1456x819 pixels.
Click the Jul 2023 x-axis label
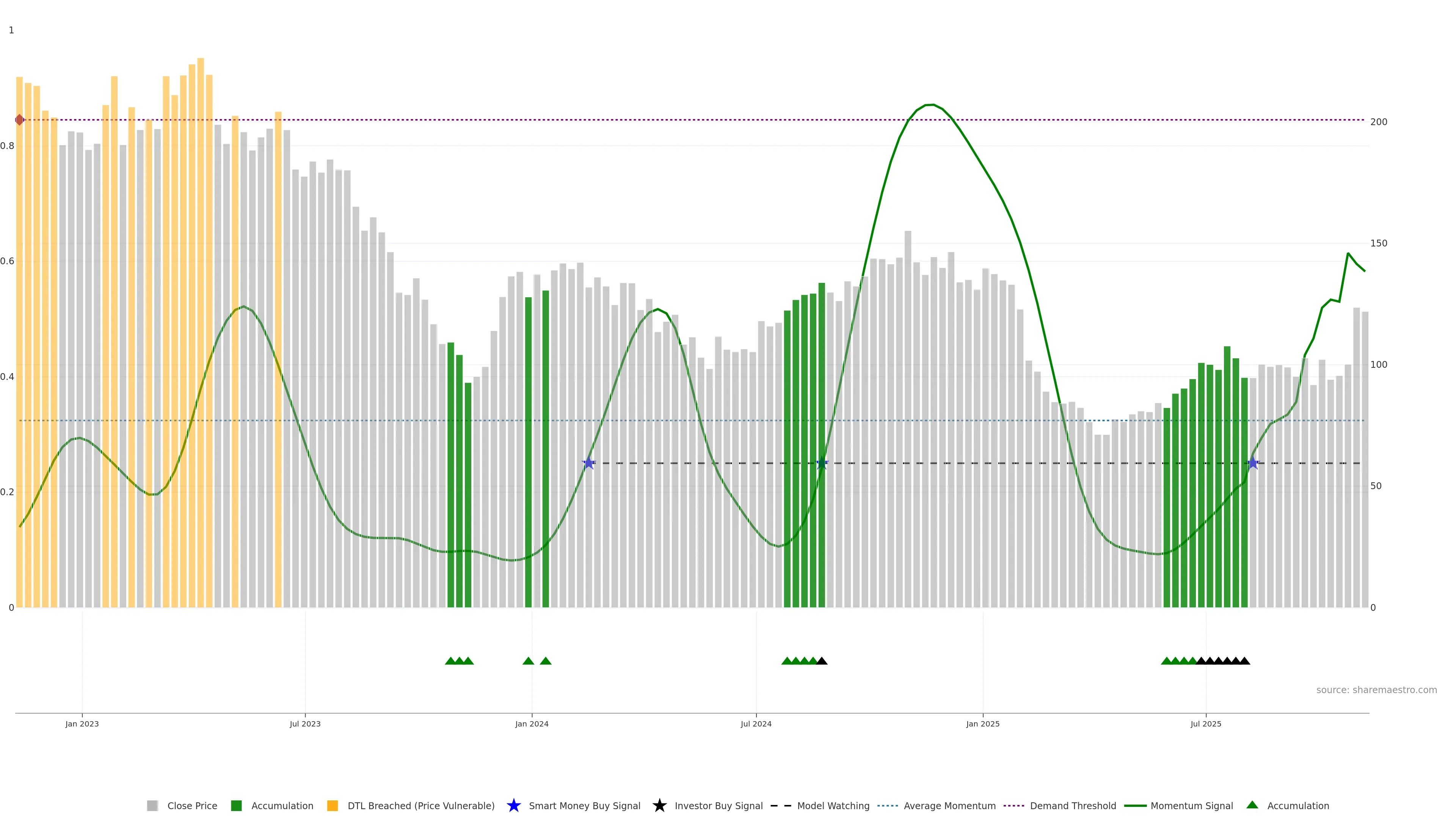click(305, 724)
